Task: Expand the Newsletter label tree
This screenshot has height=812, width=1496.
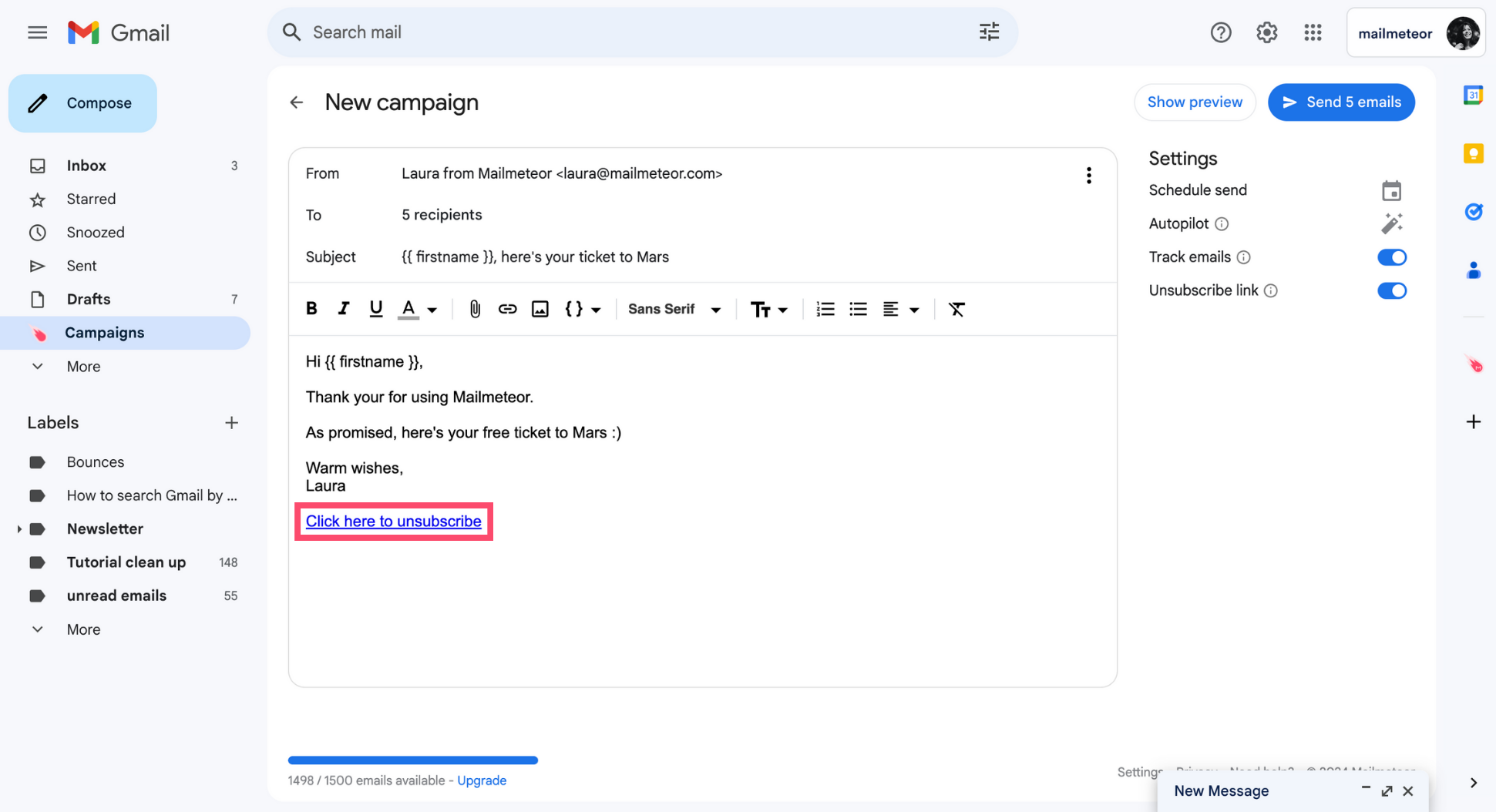Action: click(18, 529)
